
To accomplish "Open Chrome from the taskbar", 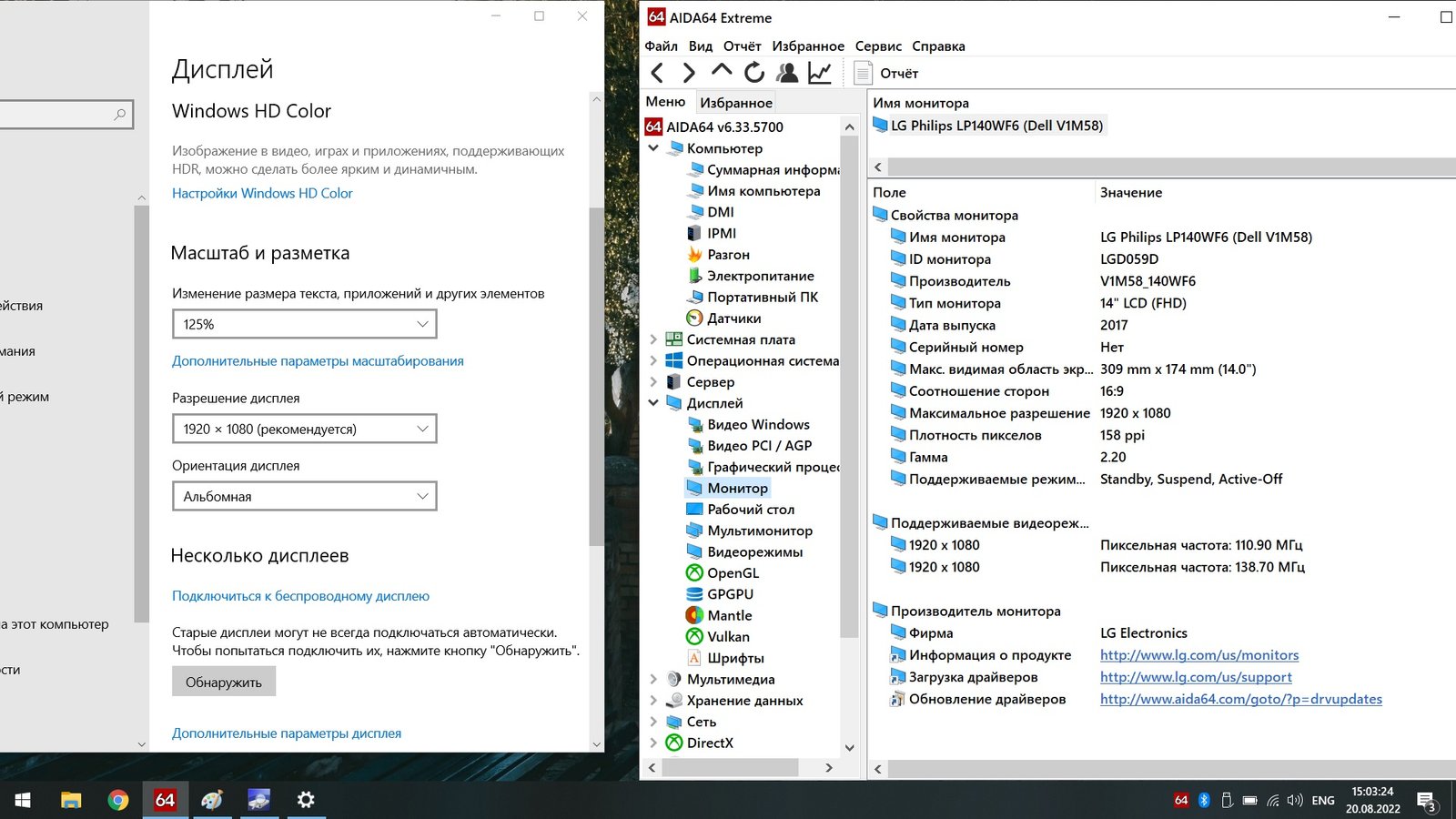I will [x=118, y=800].
